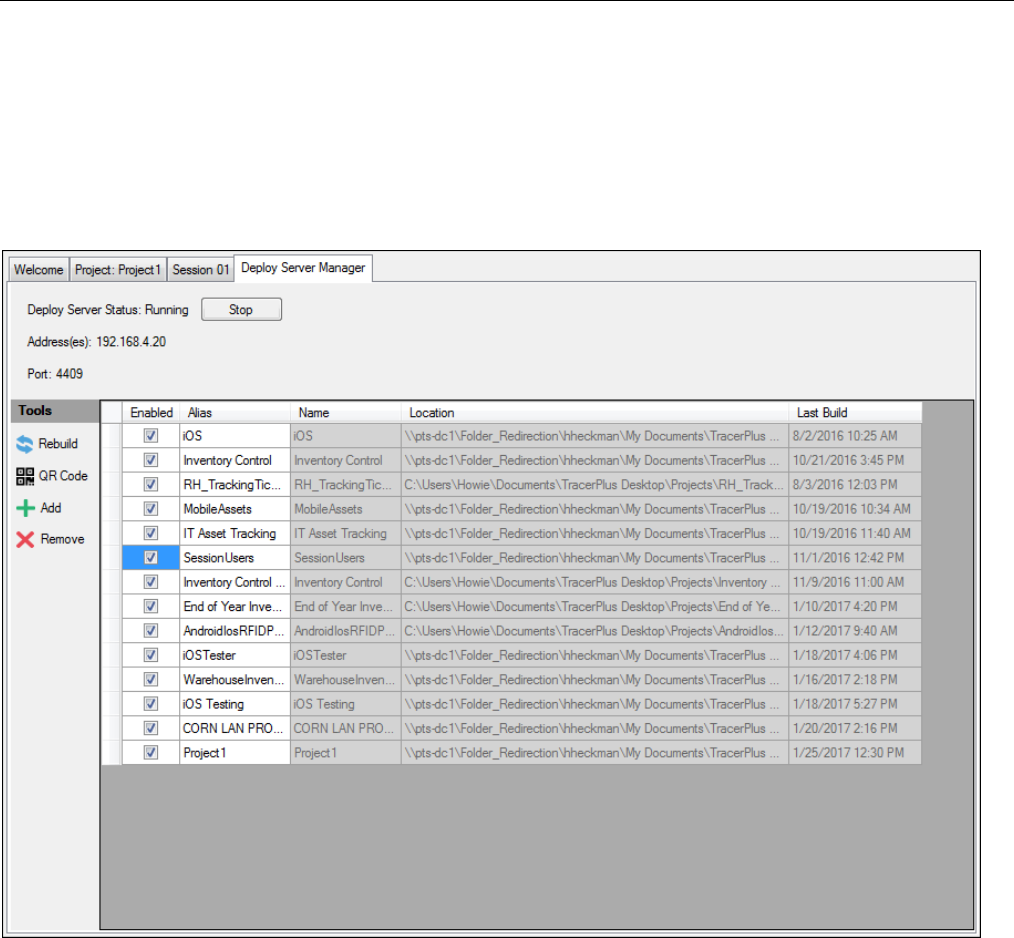Click the End of Year Inve... alias cell
1014x938 pixels.
pos(235,606)
